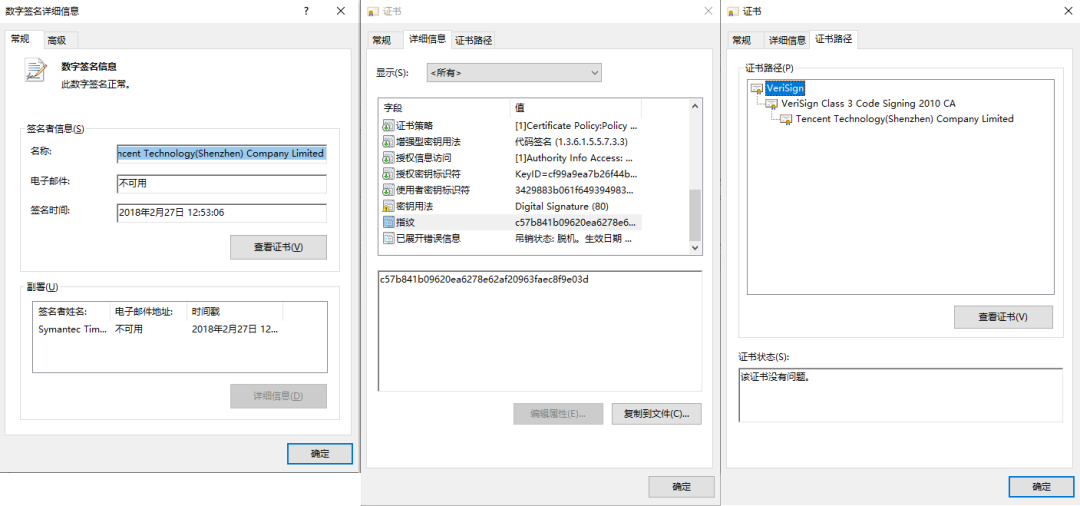Click the 已展开错误信息 field icon
This screenshot has width=1080, height=506.
[388, 238]
